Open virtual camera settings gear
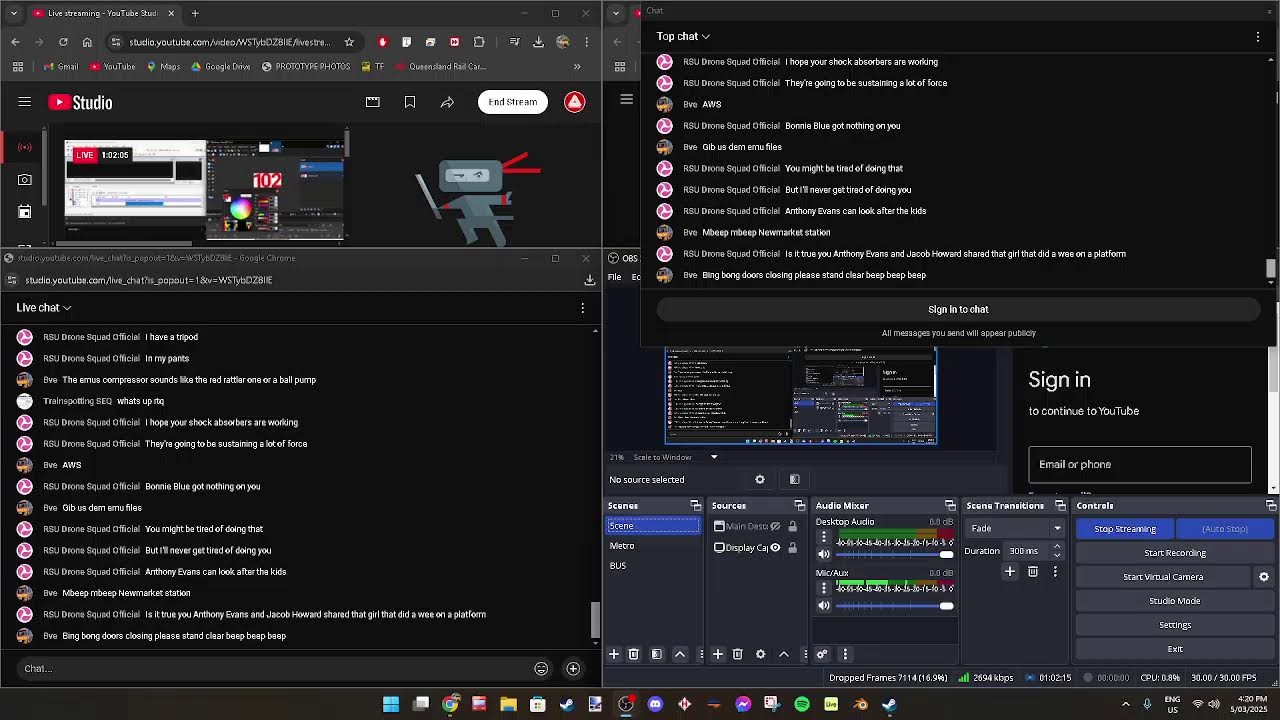 pyautogui.click(x=1264, y=577)
